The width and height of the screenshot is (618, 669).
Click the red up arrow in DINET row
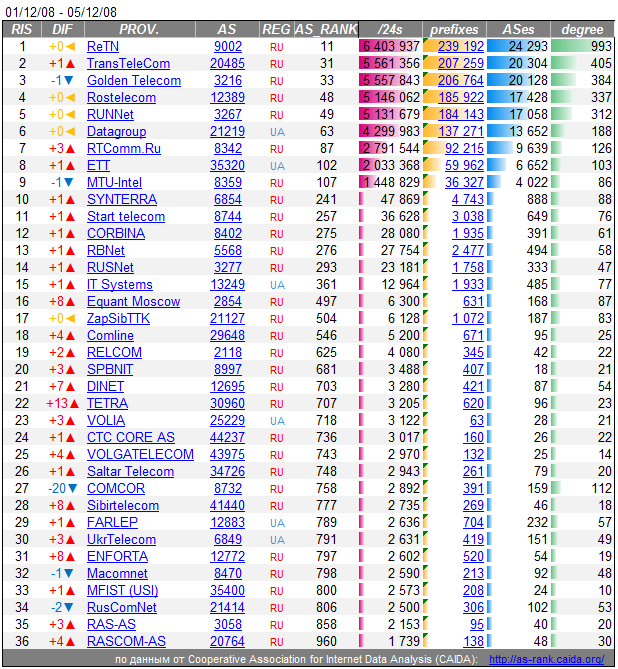point(70,387)
